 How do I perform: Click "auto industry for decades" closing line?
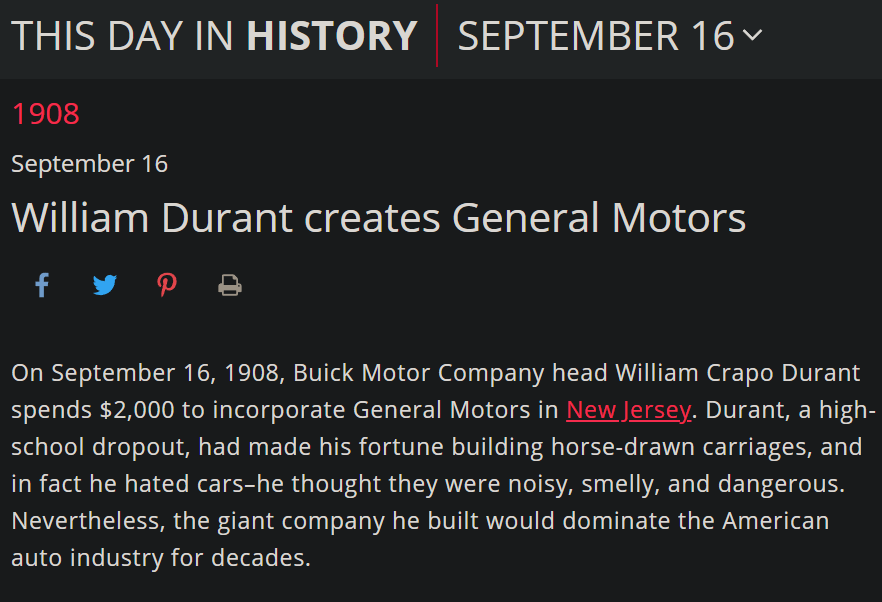point(161,557)
